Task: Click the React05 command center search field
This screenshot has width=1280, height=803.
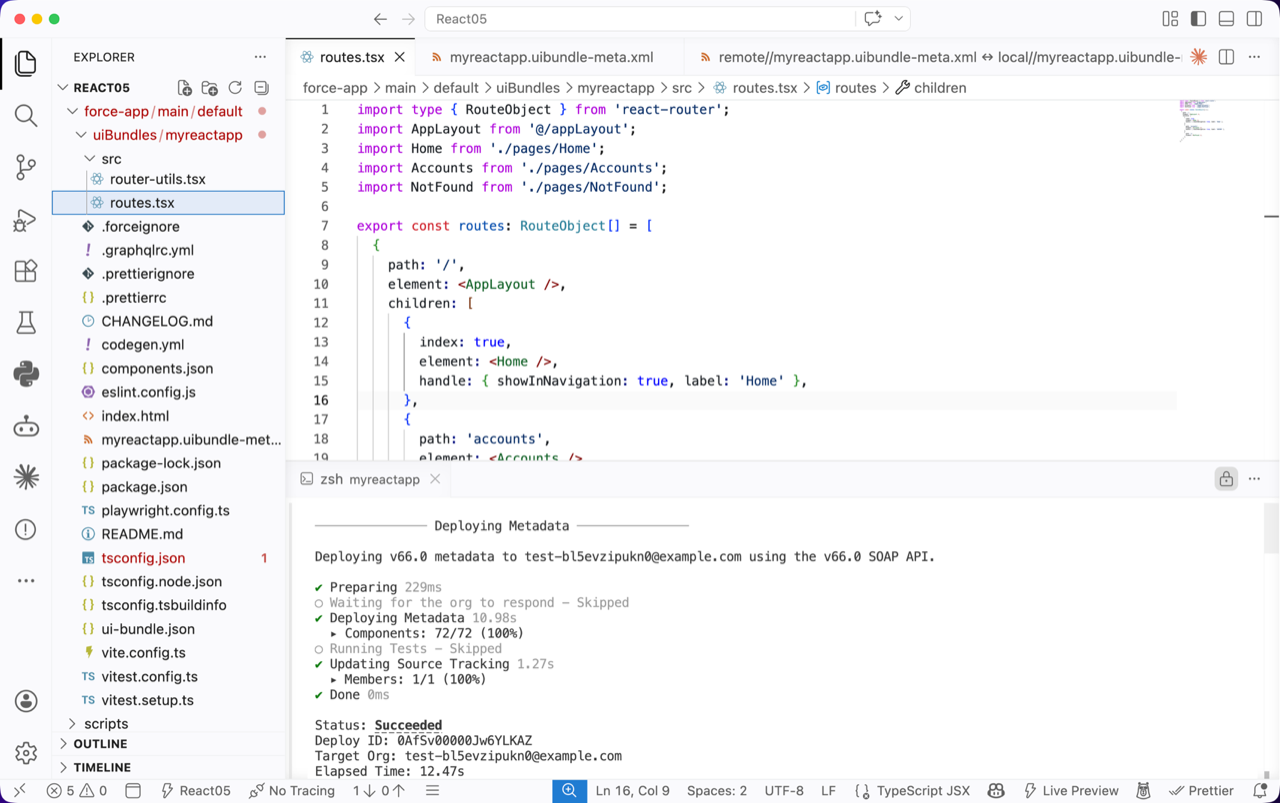Action: 640,19
